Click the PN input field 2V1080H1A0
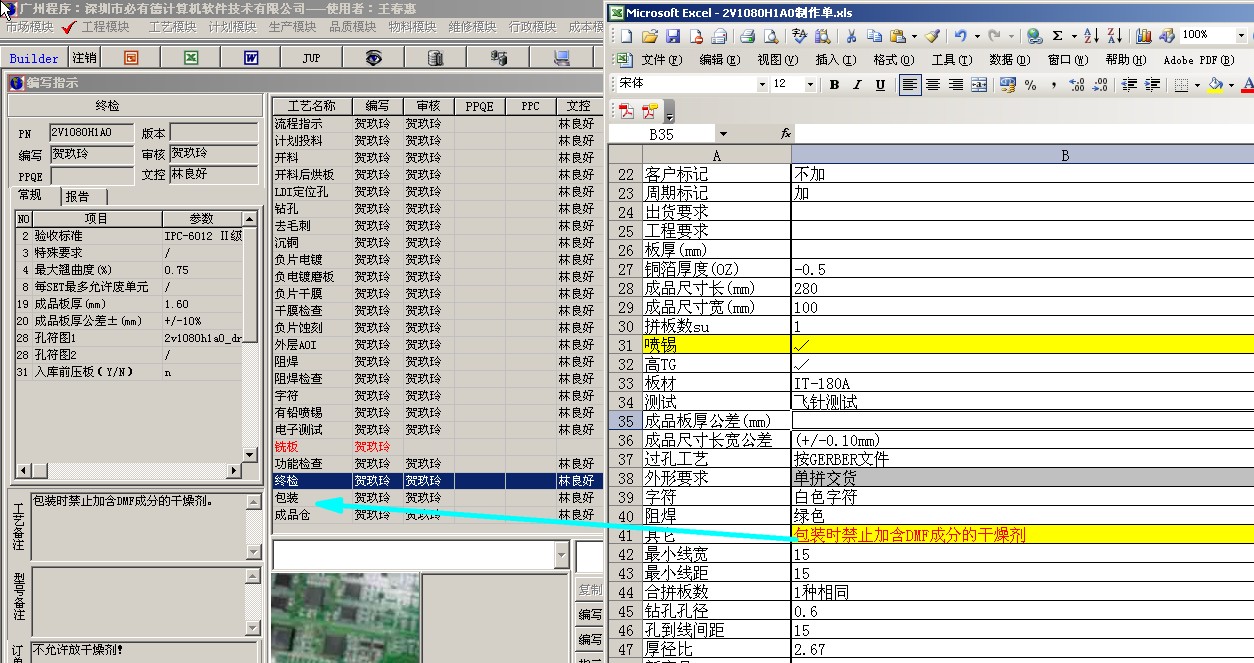Viewport: 1254px width, 663px height. click(91, 133)
